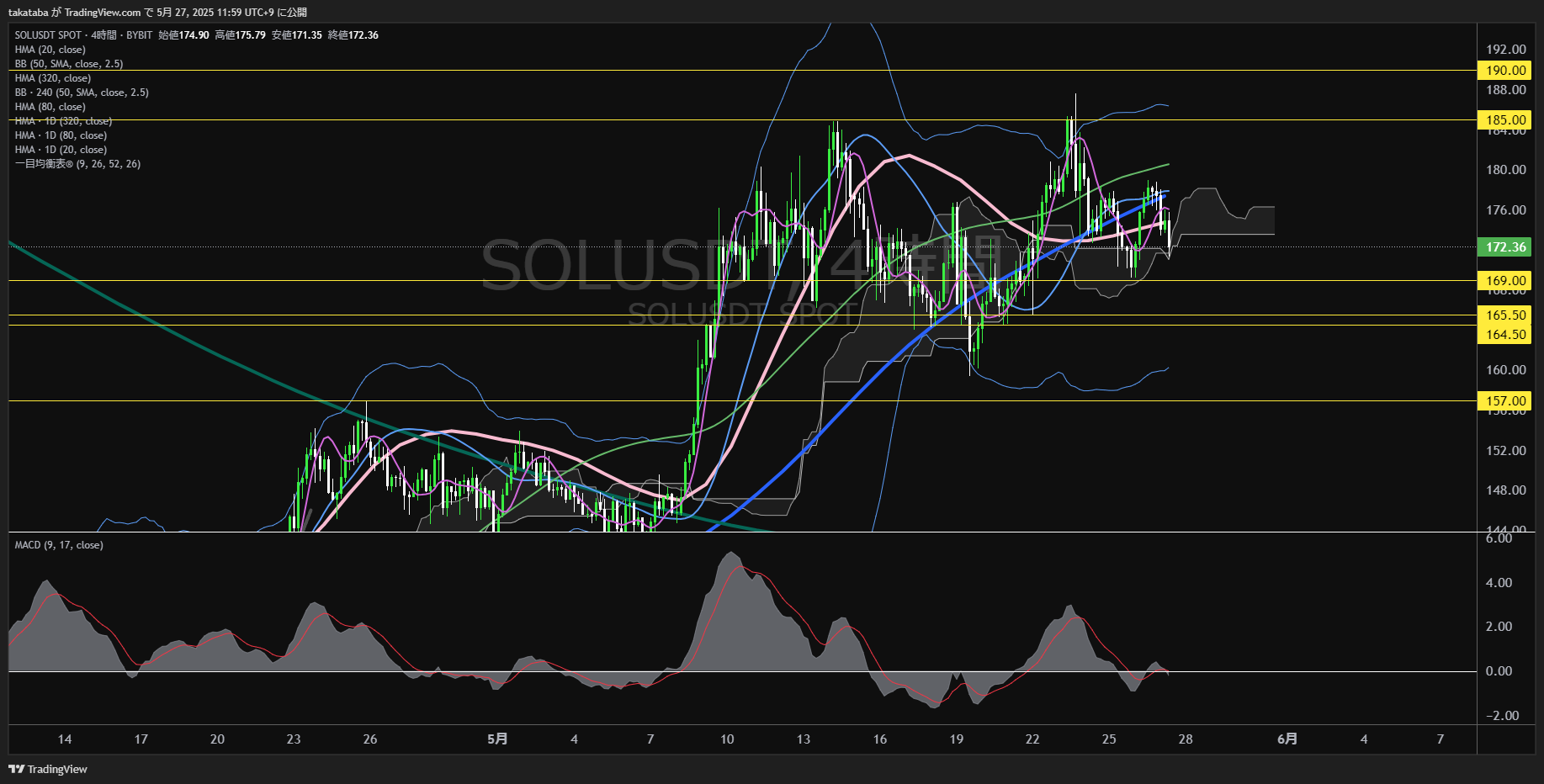Click the yellow 157.00 price line label

click(x=1504, y=401)
